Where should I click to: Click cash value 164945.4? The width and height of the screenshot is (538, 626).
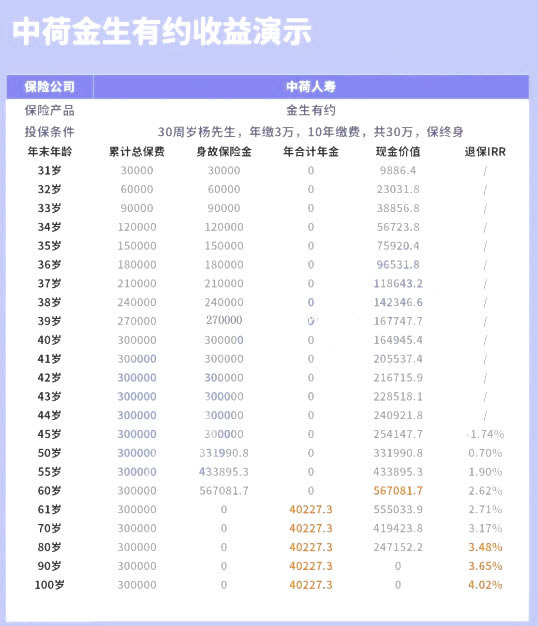pos(398,340)
